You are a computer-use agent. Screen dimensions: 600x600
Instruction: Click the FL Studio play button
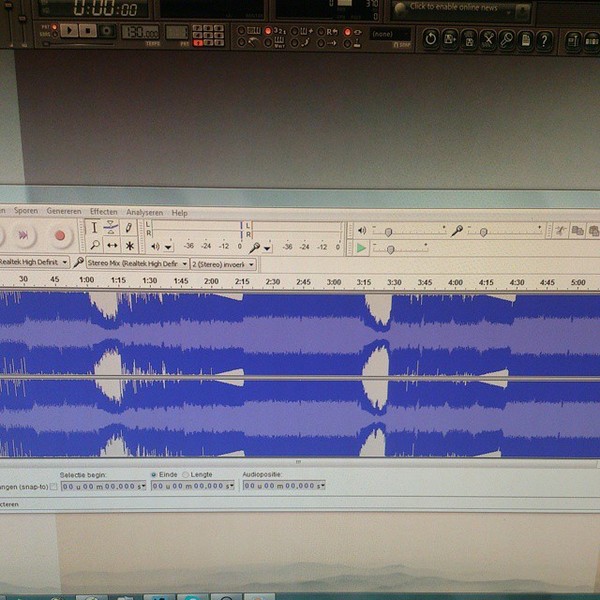[x=69, y=31]
